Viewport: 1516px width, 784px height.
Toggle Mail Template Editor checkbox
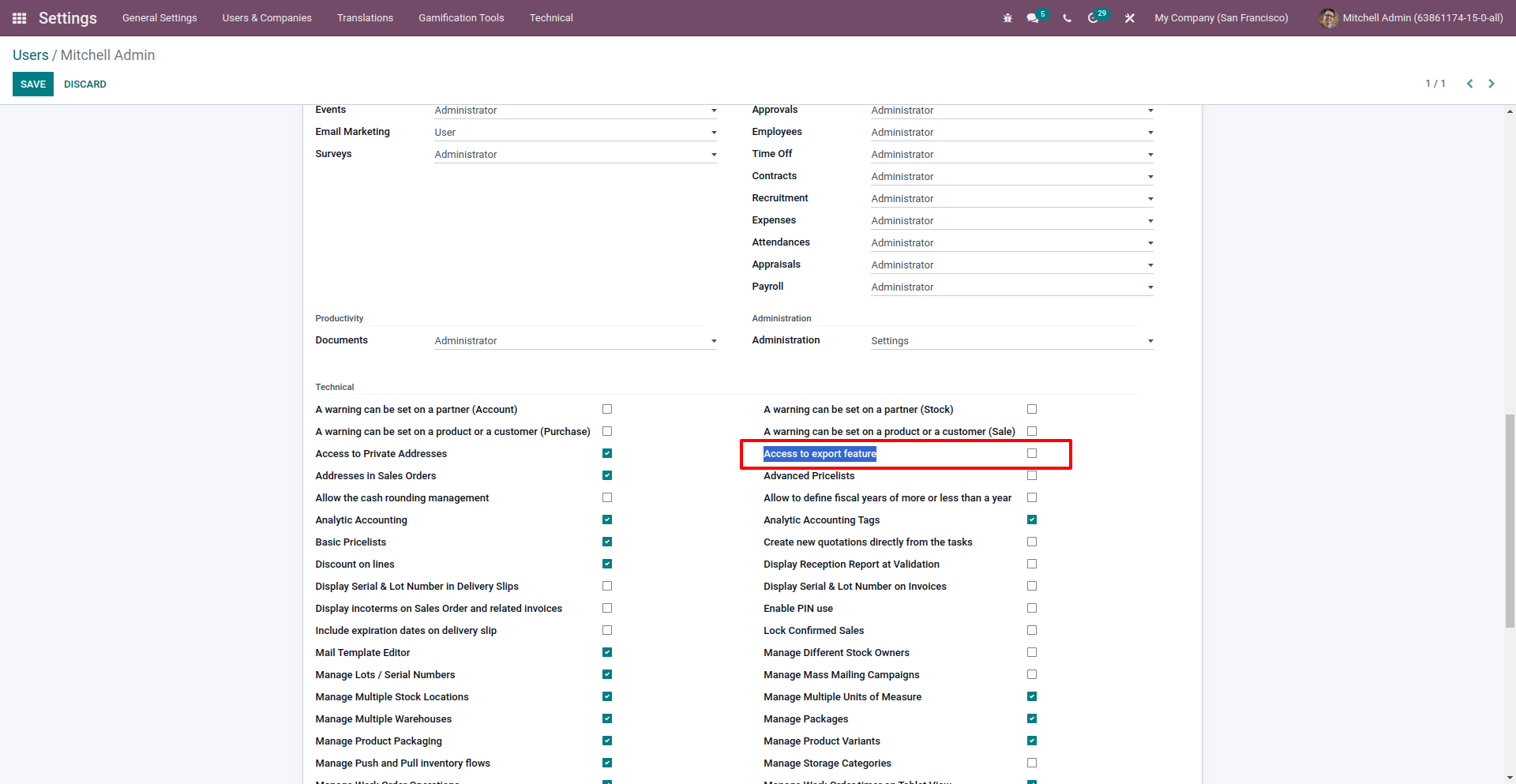[607, 652]
